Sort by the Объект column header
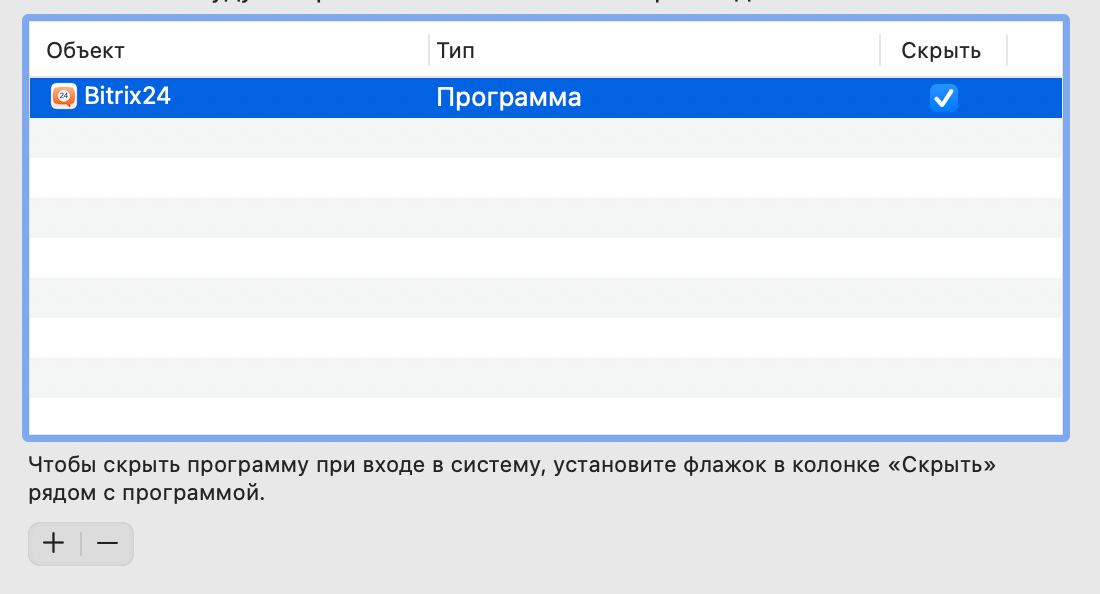 tap(86, 51)
